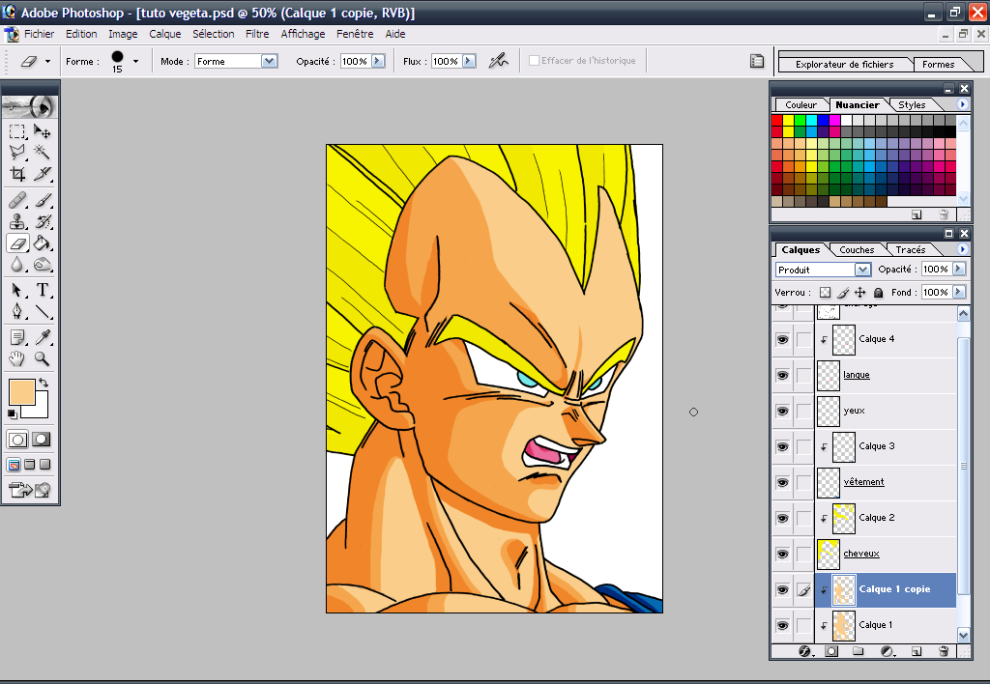Select the Blur tool

coord(17,265)
